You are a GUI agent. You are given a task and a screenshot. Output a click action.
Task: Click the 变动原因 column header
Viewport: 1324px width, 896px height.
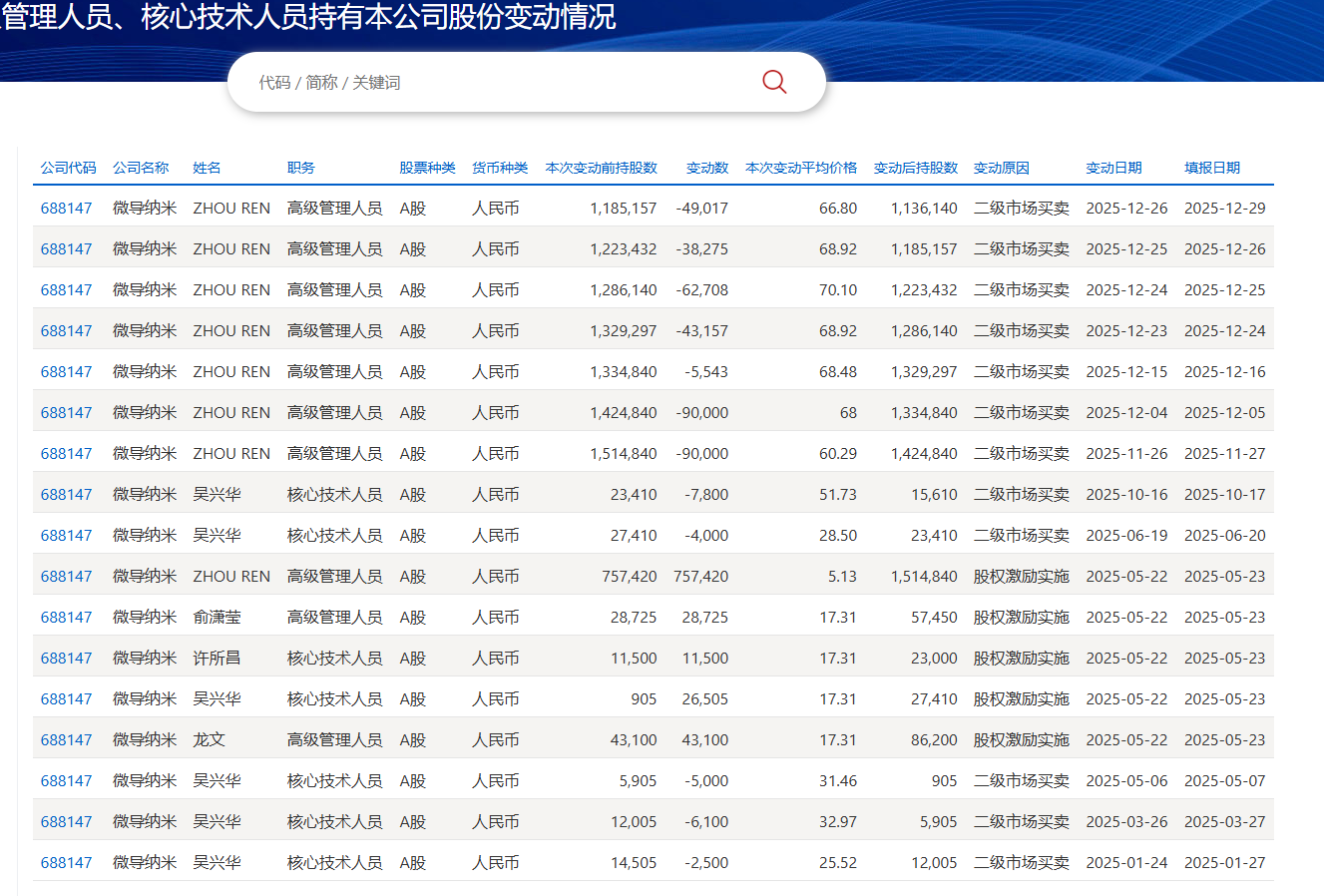pos(1001,168)
